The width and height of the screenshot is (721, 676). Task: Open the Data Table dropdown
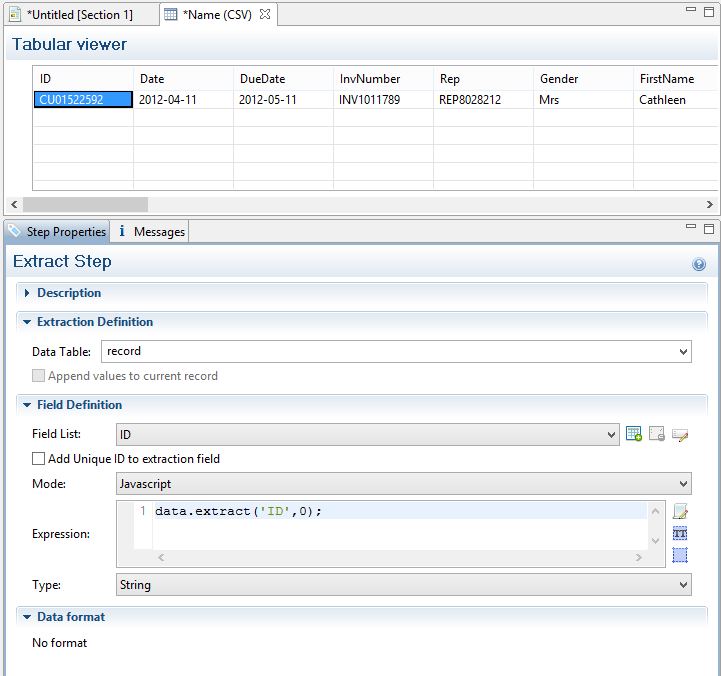(683, 352)
